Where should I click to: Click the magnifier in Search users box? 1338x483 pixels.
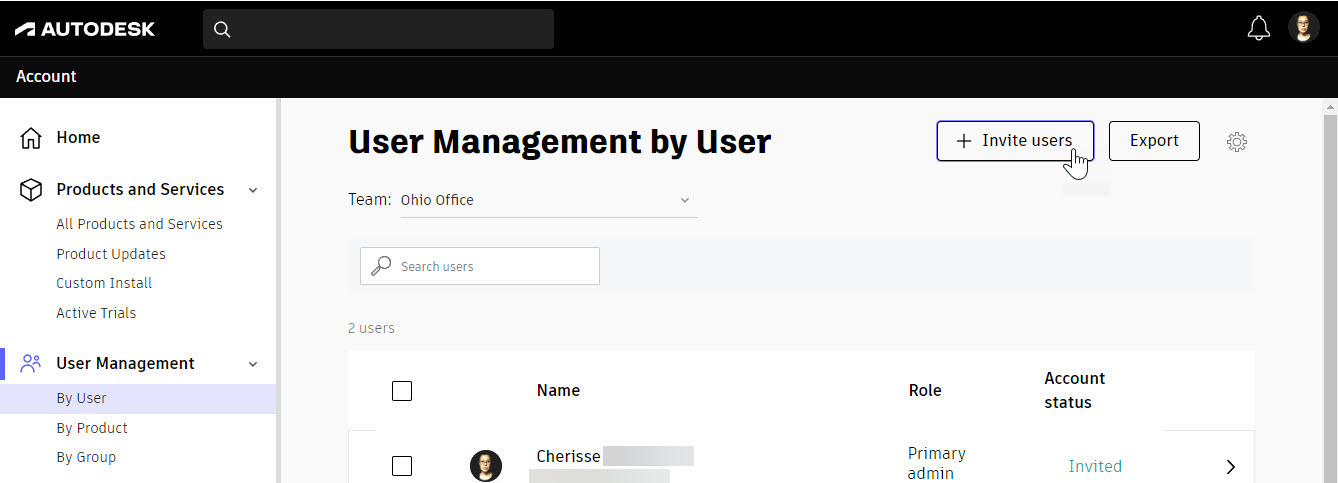pyautogui.click(x=381, y=266)
